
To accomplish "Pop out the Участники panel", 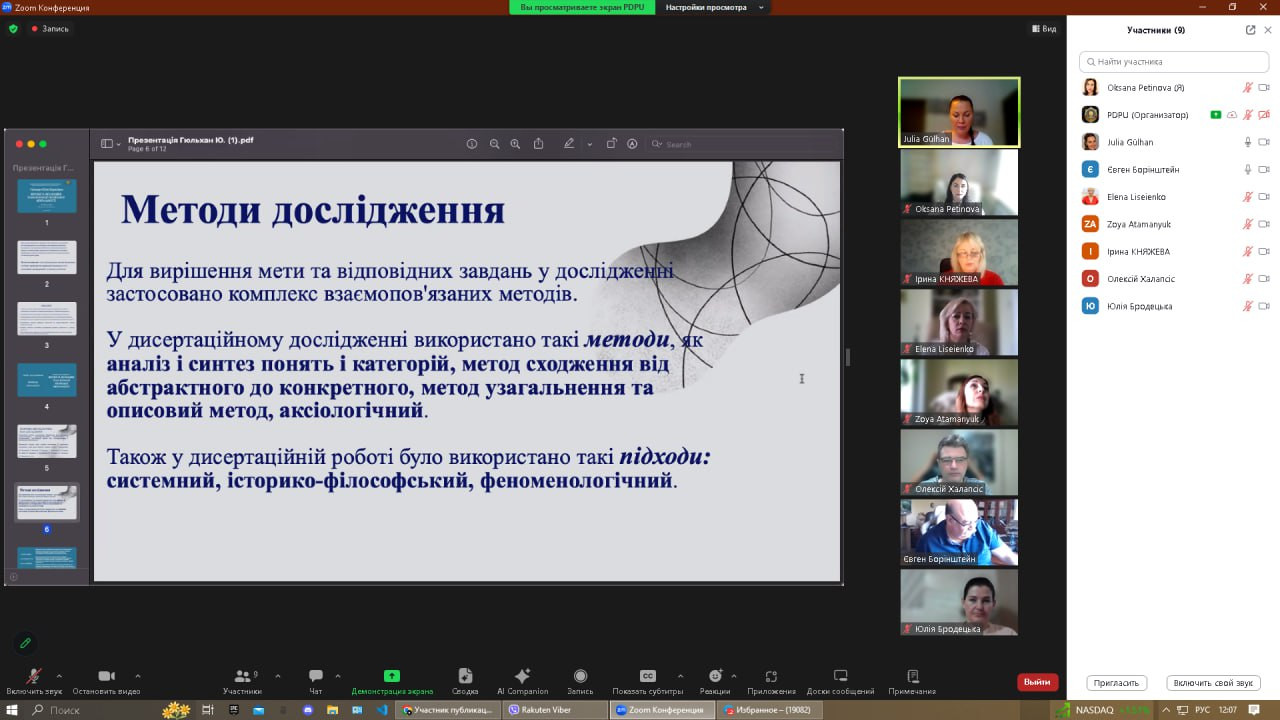I will [1250, 30].
